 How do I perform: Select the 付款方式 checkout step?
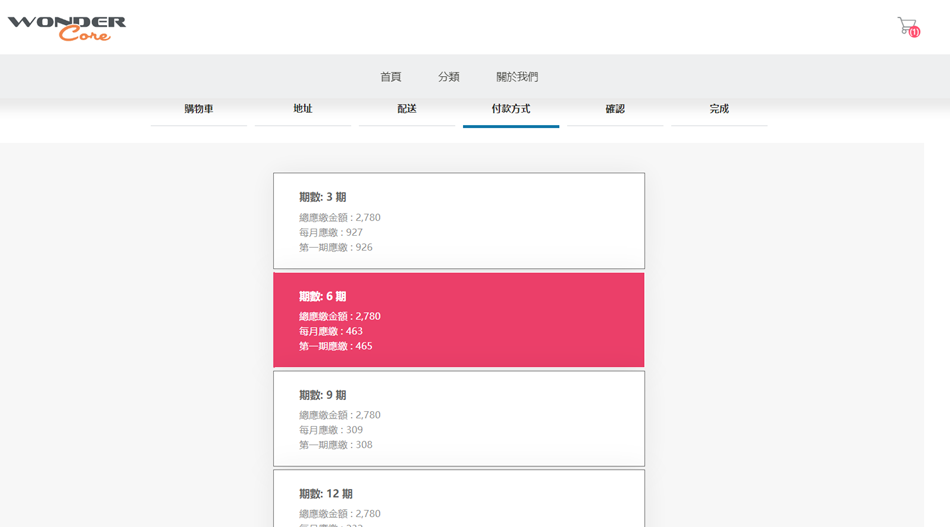click(x=511, y=109)
